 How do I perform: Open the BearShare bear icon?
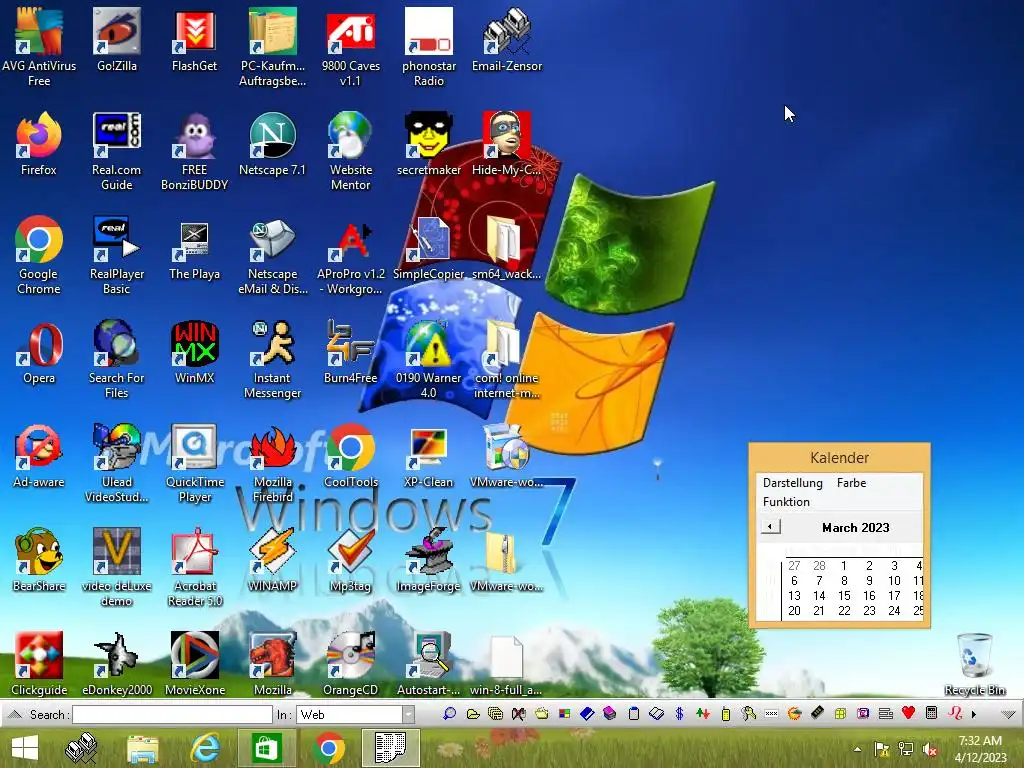pyautogui.click(x=39, y=560)
